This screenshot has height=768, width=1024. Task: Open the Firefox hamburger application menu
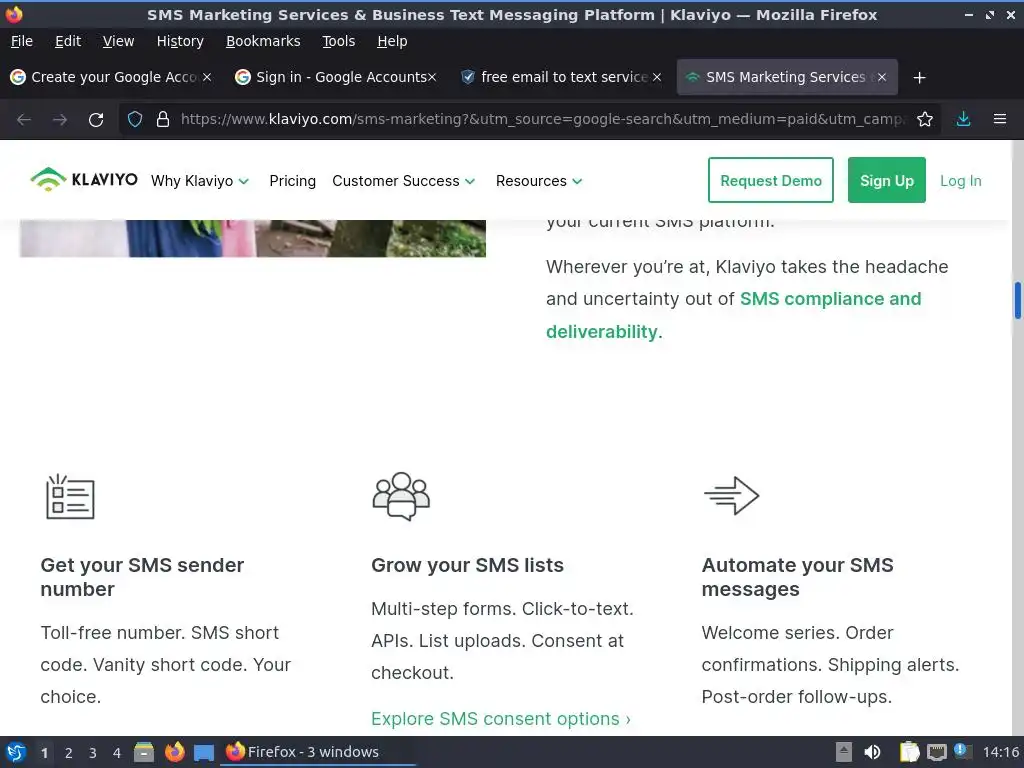(x=999, y=119)
